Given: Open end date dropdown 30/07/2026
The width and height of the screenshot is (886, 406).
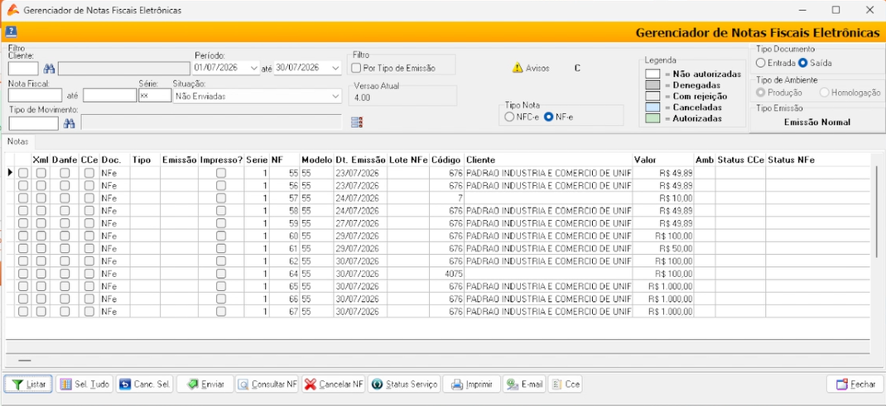Looking at the screenshot, I should [x=336, y=68].
